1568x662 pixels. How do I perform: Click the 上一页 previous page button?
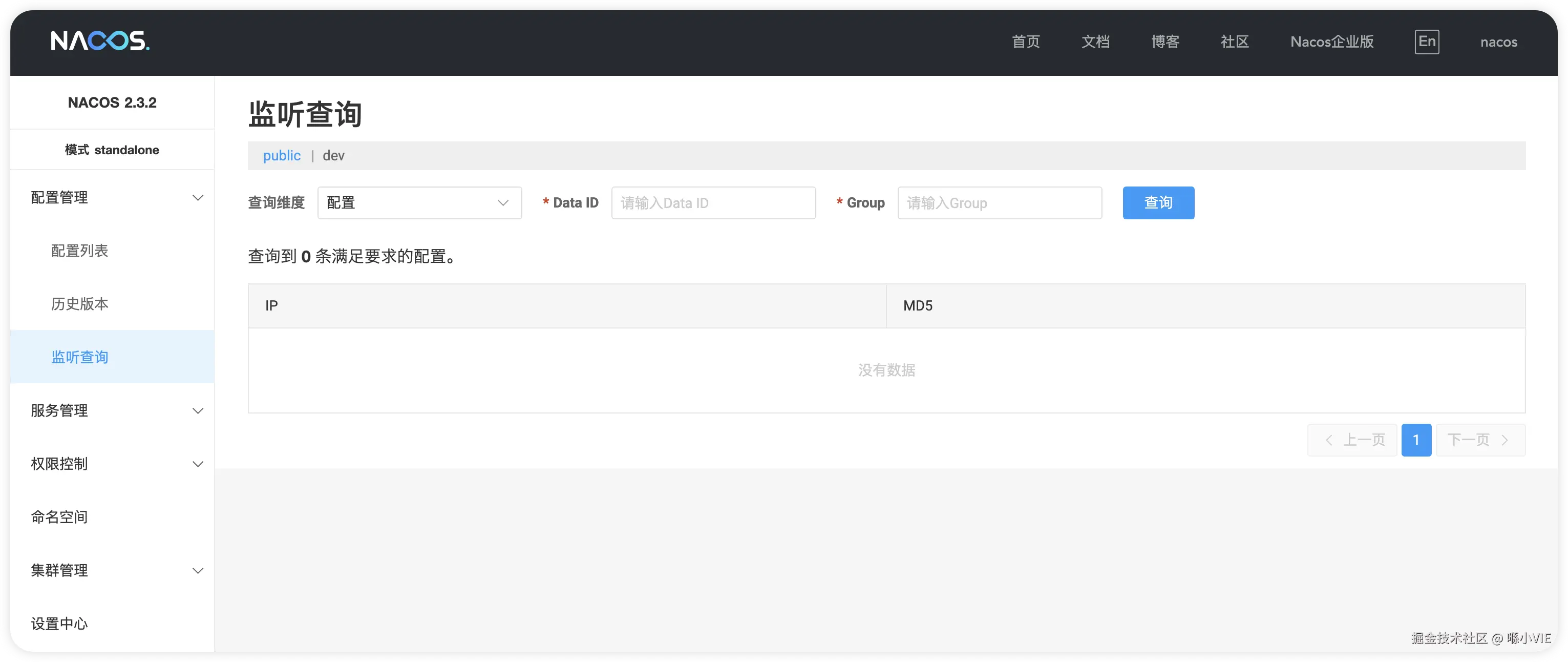coord(1352,440)
